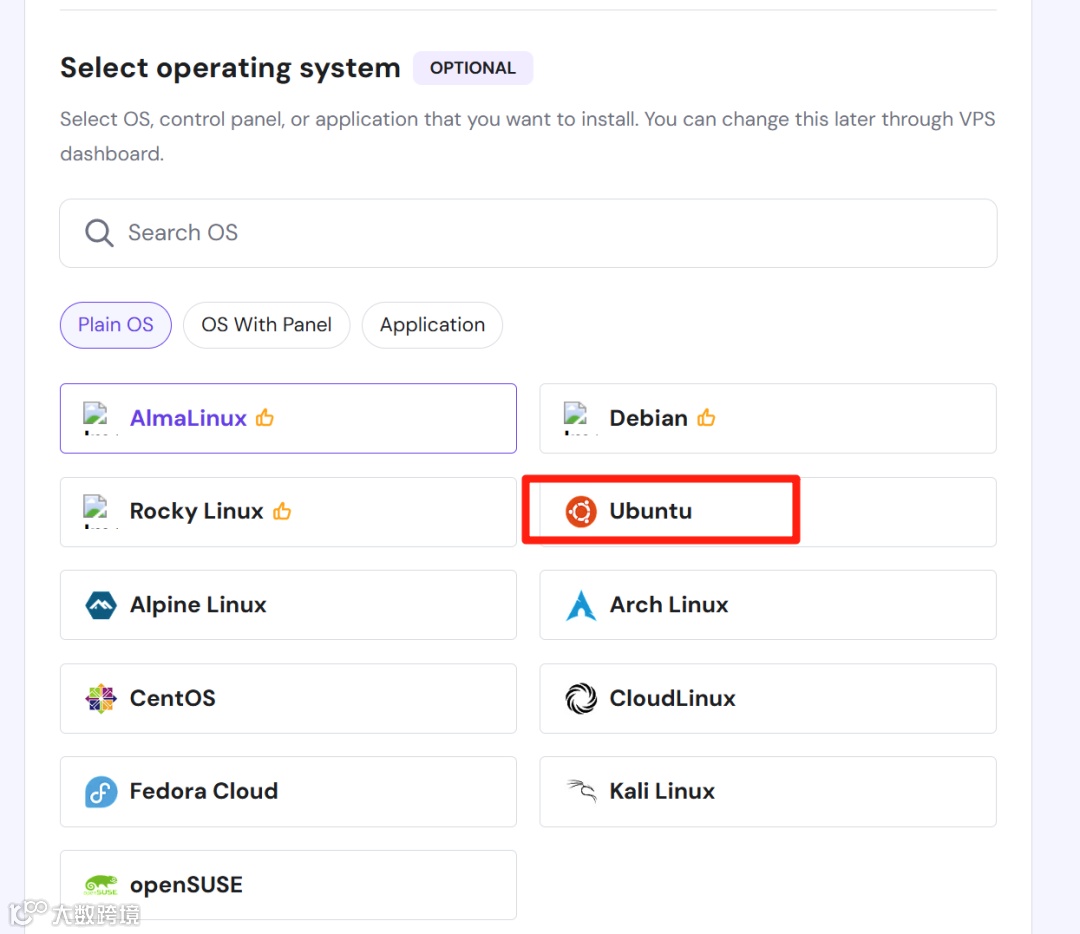Click the thumbs-up icon beside AlmaLinux
Screen dimensions: 1080x934
tap(265, 418)
